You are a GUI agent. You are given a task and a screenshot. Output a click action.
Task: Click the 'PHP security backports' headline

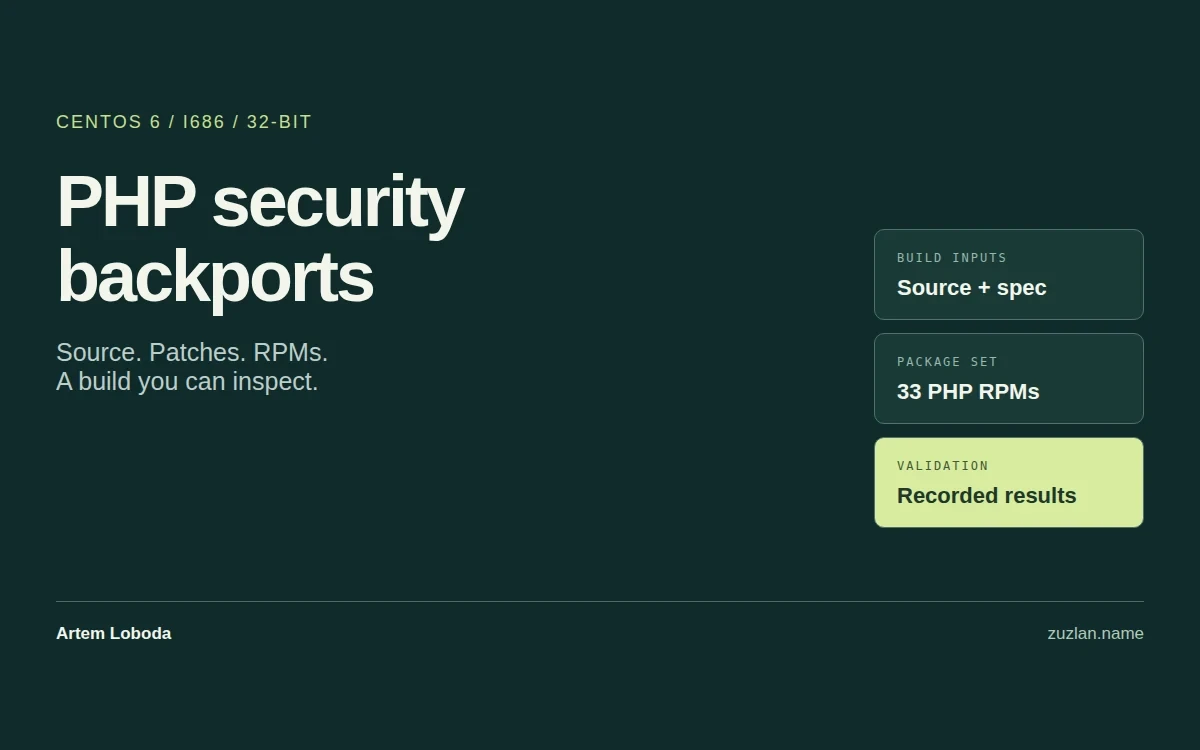coord(260,239)
